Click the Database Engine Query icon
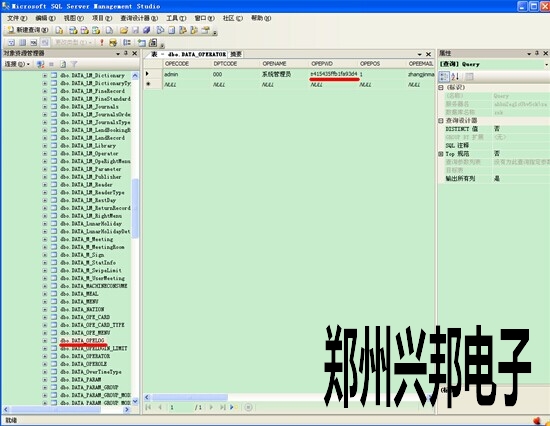This screenshot has height=426, width=550. pos(59,31)
